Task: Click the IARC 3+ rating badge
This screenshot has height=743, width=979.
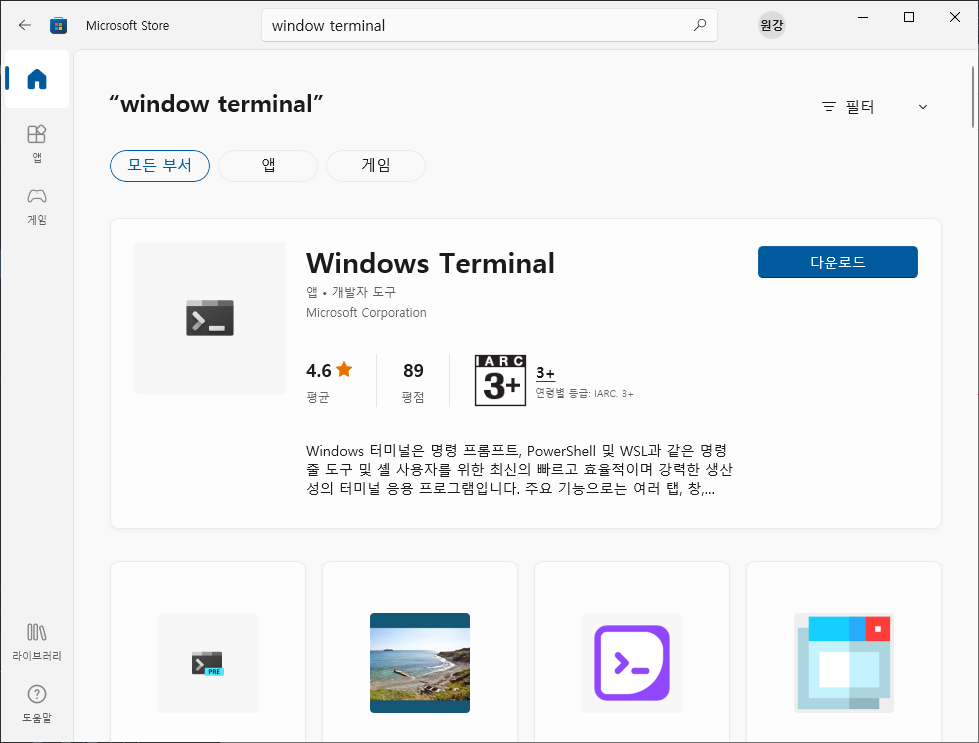Action: pos(500,380)
